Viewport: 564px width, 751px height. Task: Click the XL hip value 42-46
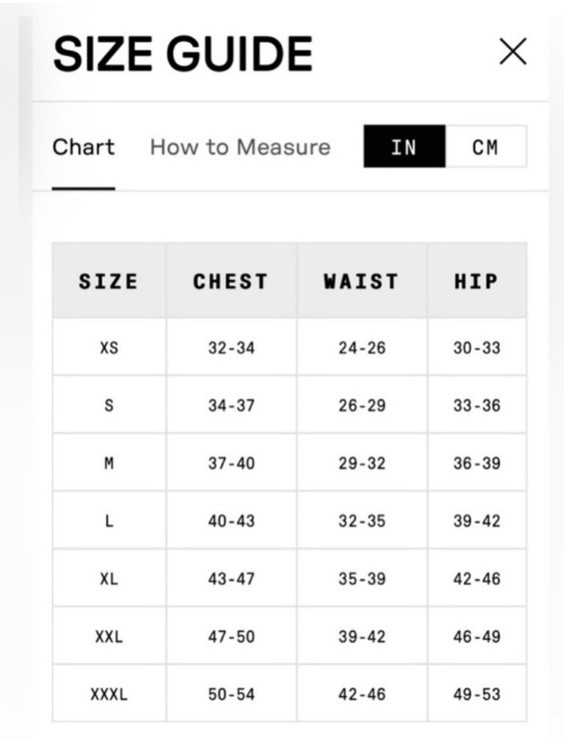477,579
